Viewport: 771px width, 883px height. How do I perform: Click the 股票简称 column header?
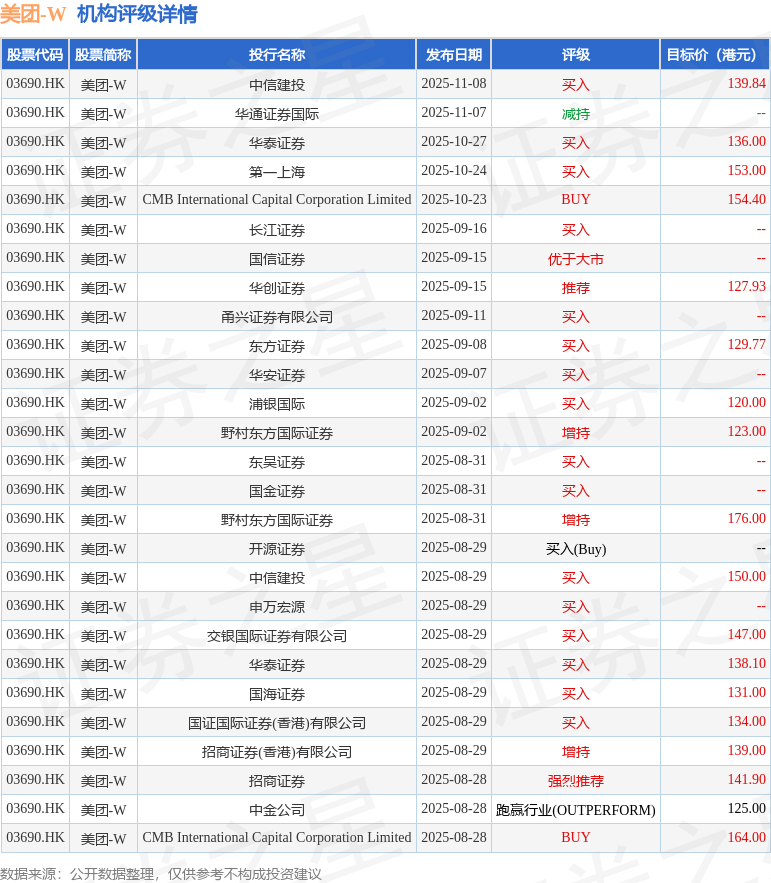[x=103, y=55]
